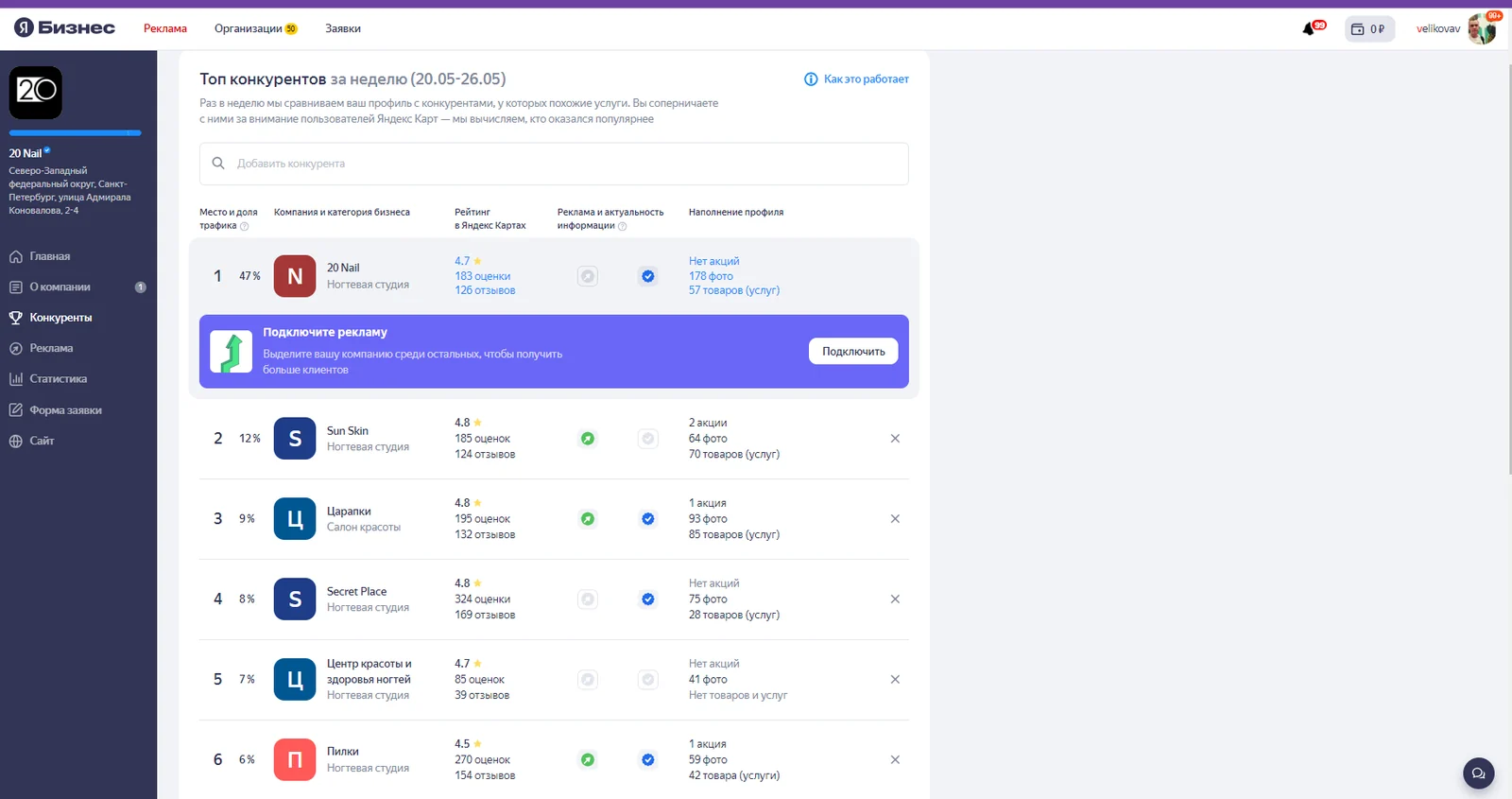Click the Secret Place company name

tap(357, 592)
